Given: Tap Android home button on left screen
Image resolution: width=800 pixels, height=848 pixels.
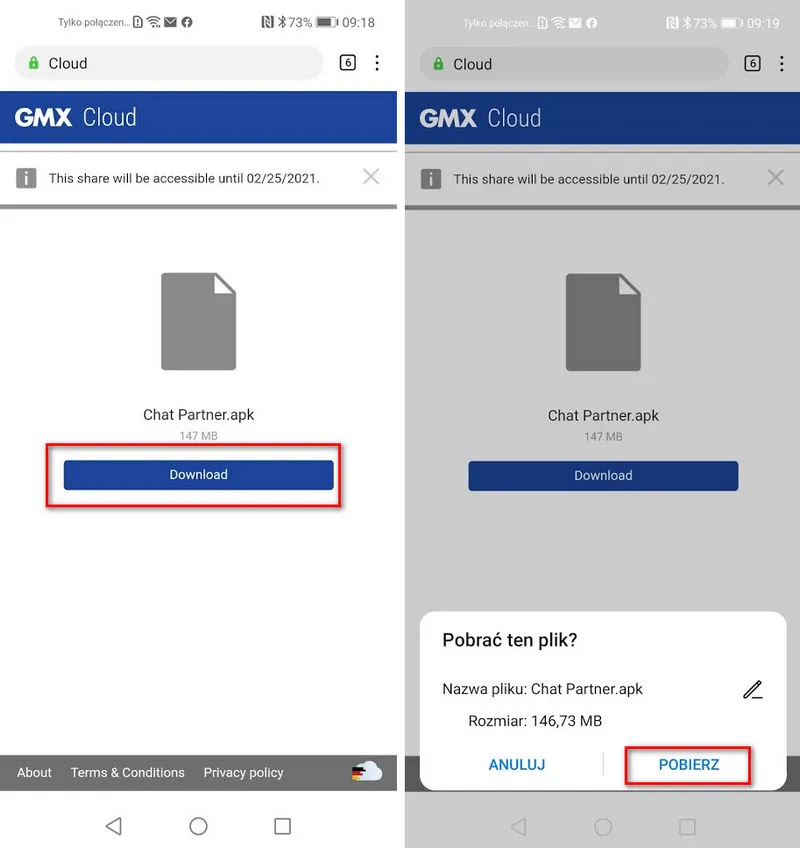Looking at the screenshot, I should pos(198,825).
